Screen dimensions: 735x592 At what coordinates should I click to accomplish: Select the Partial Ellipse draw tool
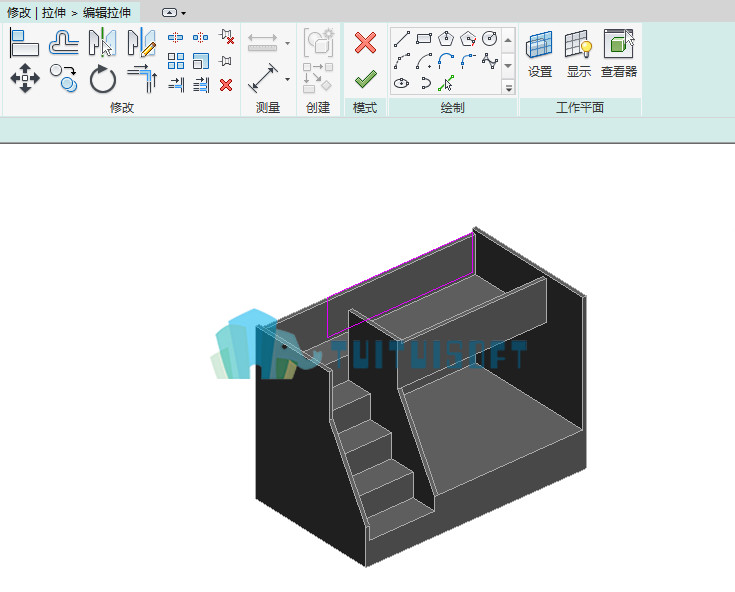[x=426, y=83]
